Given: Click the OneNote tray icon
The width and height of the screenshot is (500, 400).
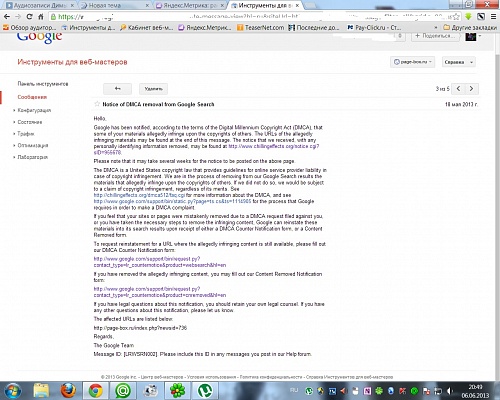Looking at the screenshot, I should point(367,391).
